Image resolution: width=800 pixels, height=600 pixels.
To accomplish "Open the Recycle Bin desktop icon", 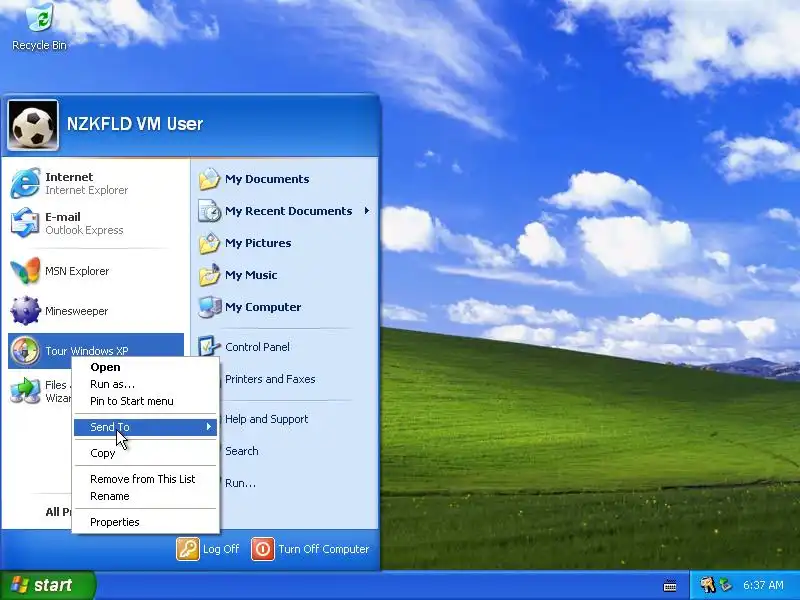I will [40, 18].
